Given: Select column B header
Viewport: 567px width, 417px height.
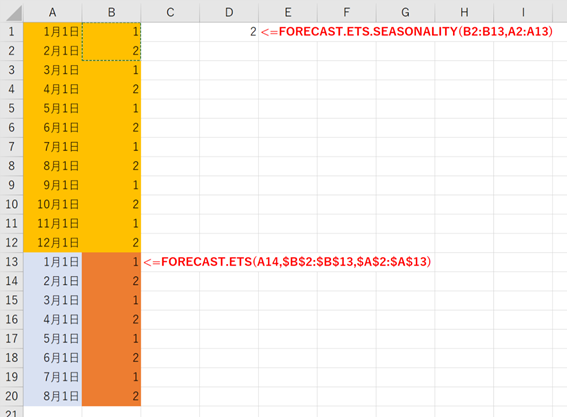Looking at the screenshot, I should pos(111,12).
